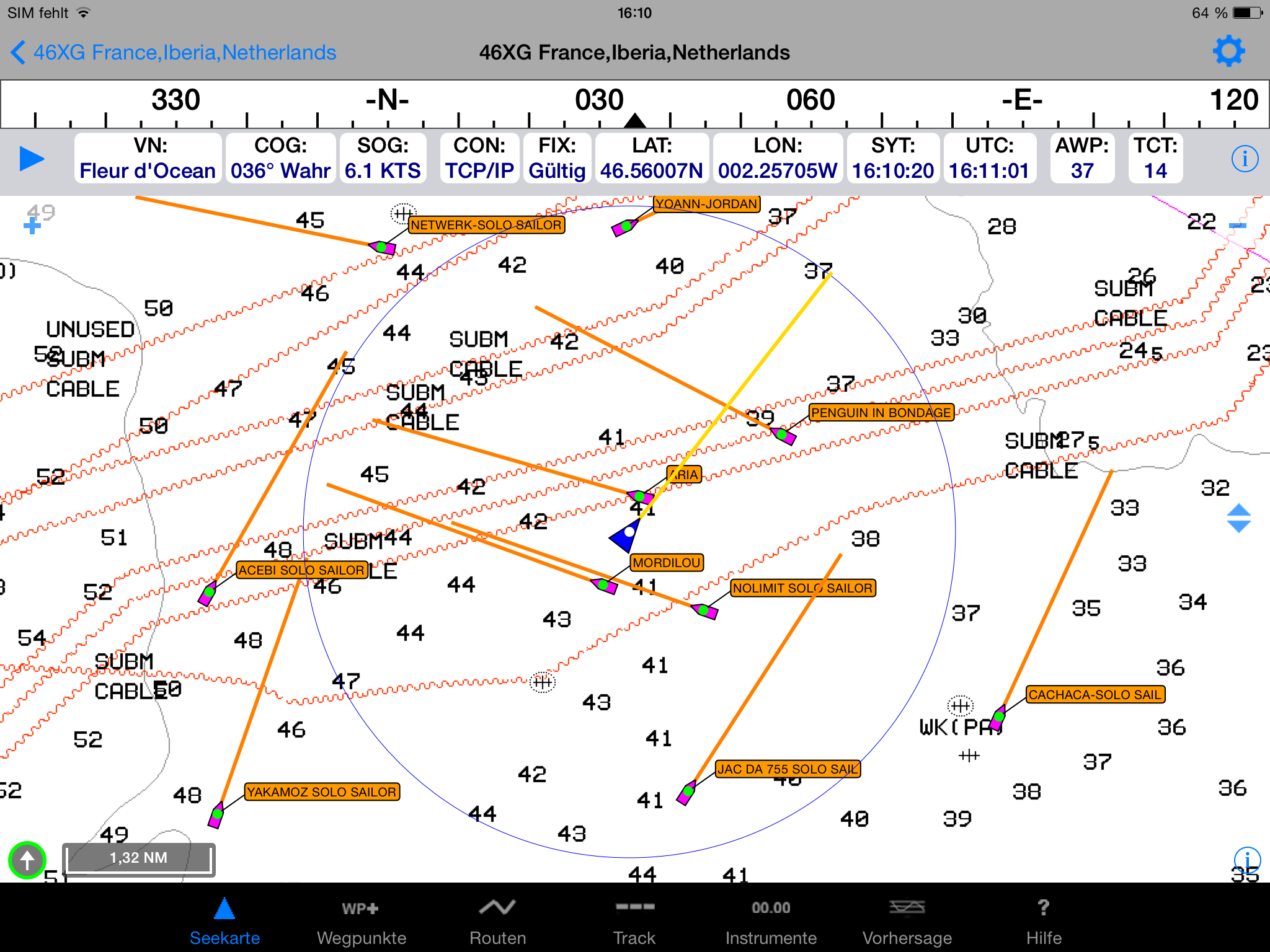This screenshot has width=1270, height=952.
Task: Tap the 1,32 NM scale bar
Action: tap(138, 860)
